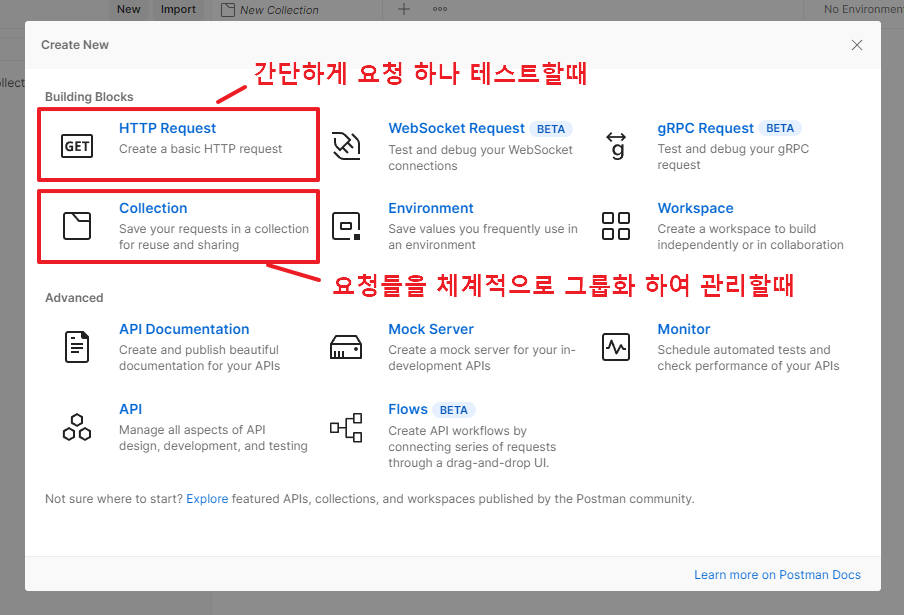Click 'Create a mock server' description

point(481,357)
